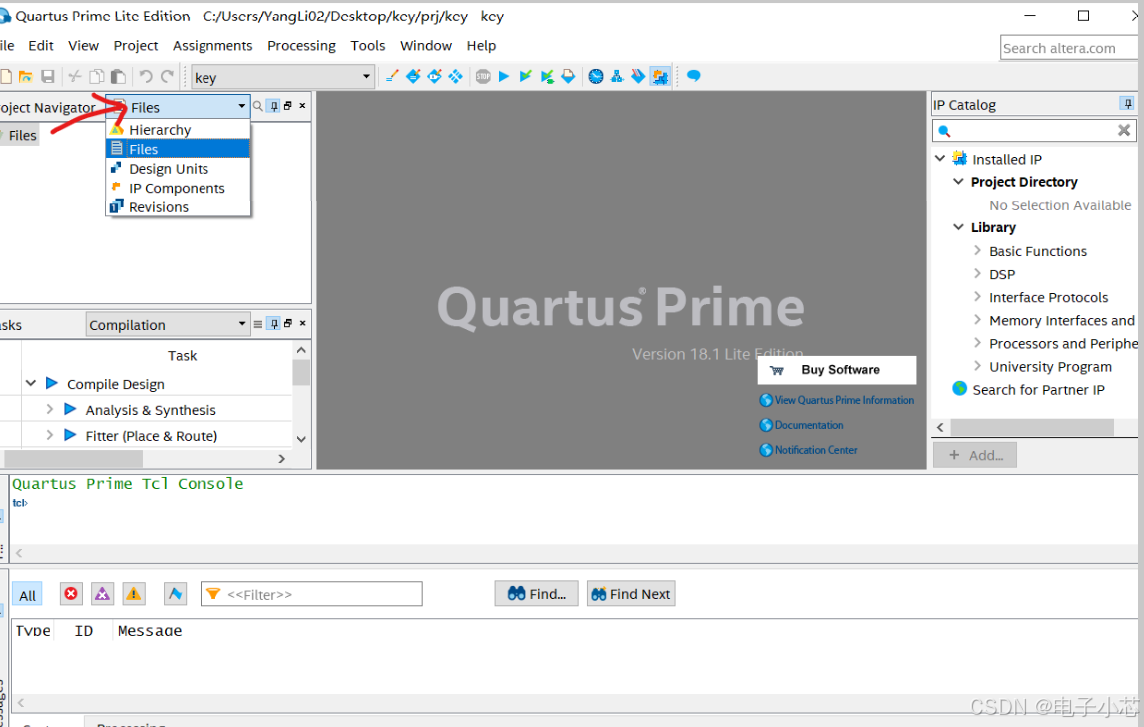The image size is (1144, 727).
Task: Clear the IP Catalog search with X
Action: [x=1124, y=131]
